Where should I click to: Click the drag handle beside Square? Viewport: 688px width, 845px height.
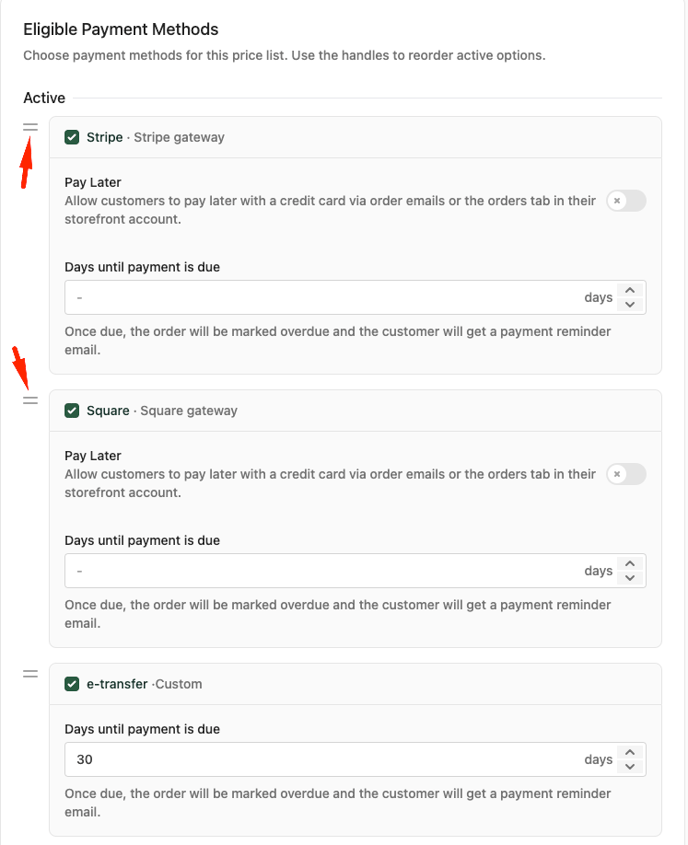click(x=31, y=400)
